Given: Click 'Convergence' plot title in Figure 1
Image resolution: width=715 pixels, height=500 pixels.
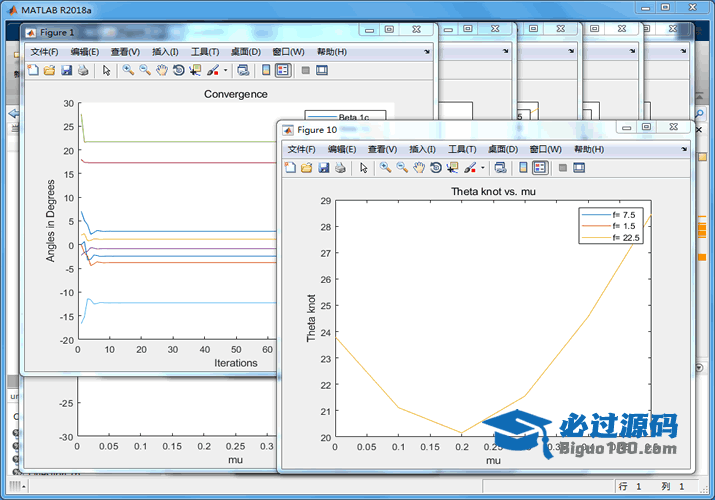Looking at the screenshot, I should (236, 94).
